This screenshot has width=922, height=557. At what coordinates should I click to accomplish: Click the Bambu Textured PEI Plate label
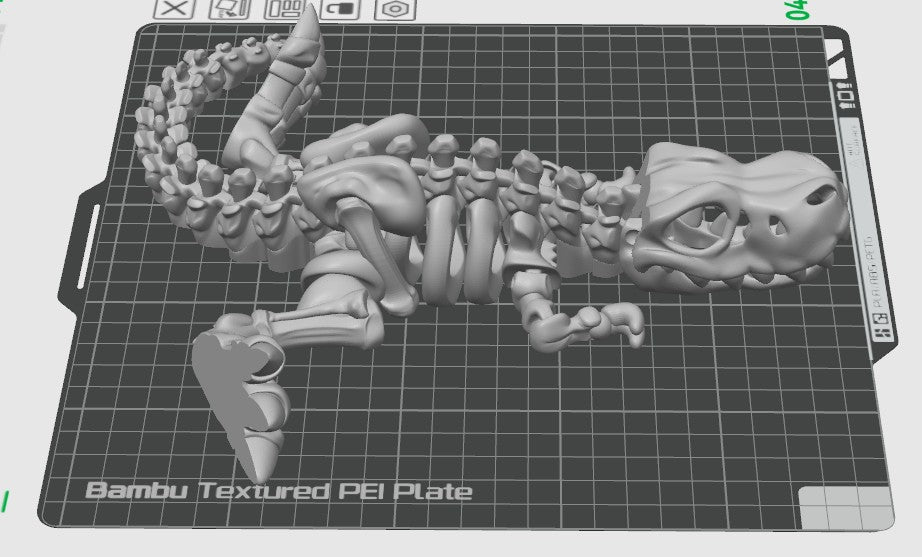click(x=278, y=491)
